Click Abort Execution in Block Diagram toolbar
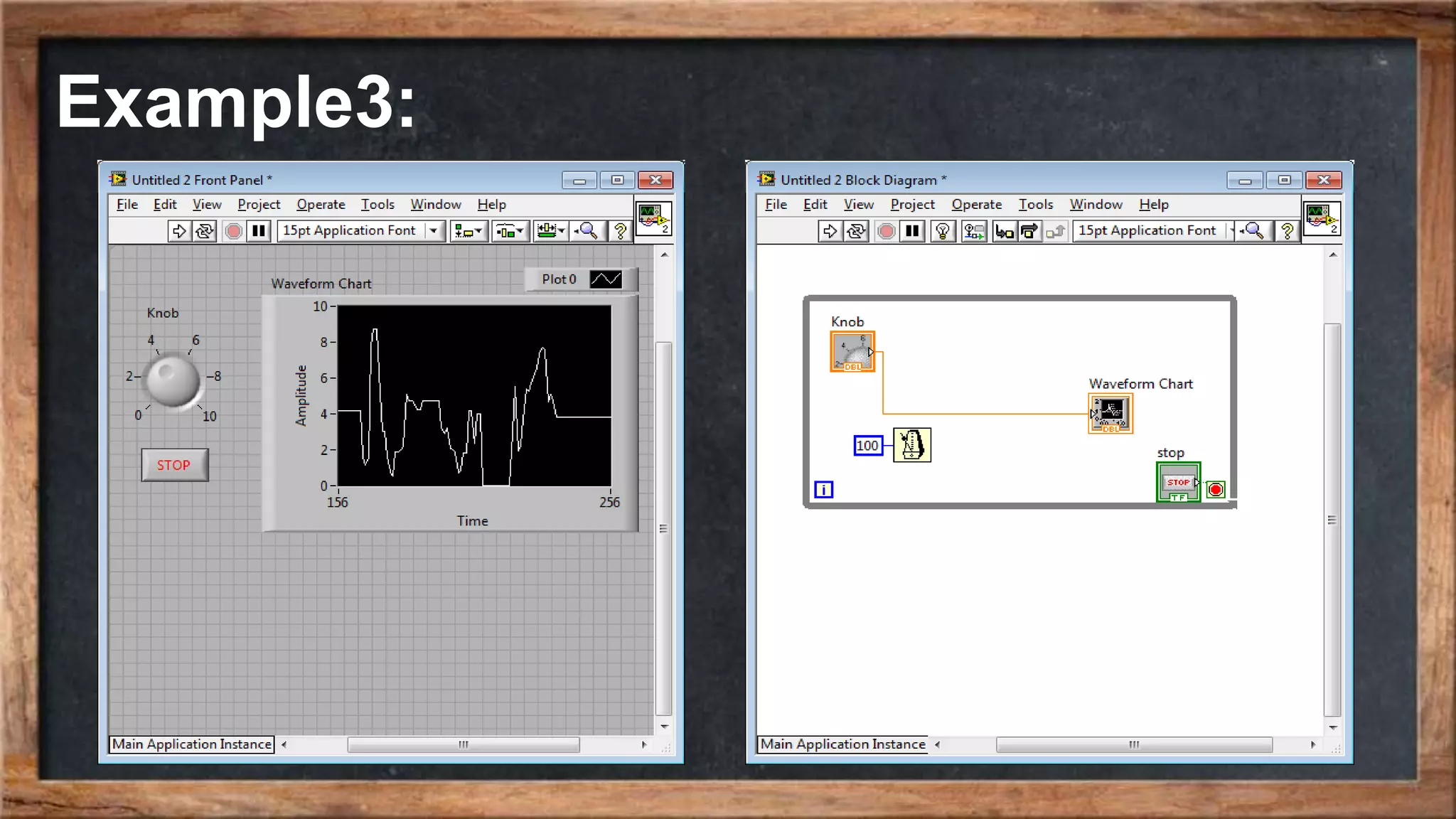This screenshot has width=1456, height=819. 886,231
